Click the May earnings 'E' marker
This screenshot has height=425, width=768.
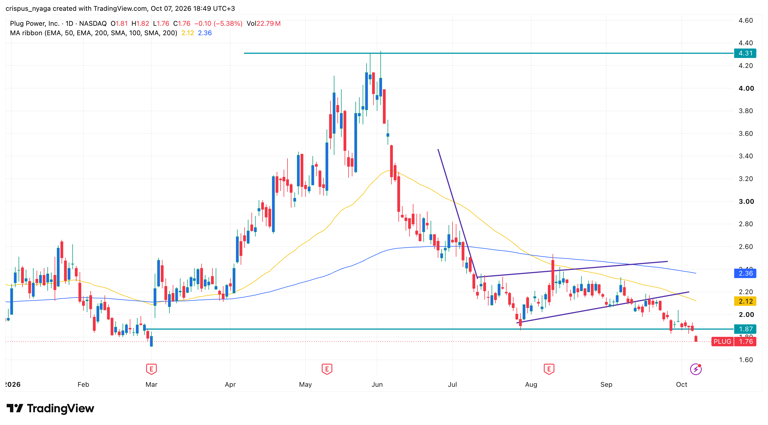tap(327, 369)
